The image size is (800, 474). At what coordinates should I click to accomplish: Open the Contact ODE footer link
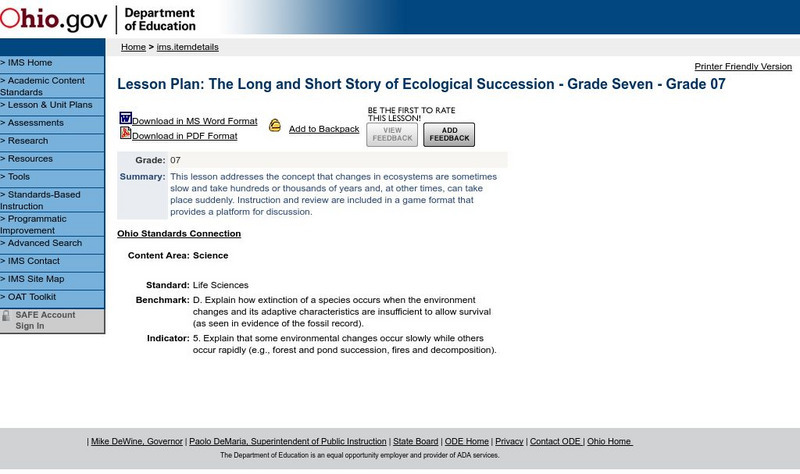point(555,441)
